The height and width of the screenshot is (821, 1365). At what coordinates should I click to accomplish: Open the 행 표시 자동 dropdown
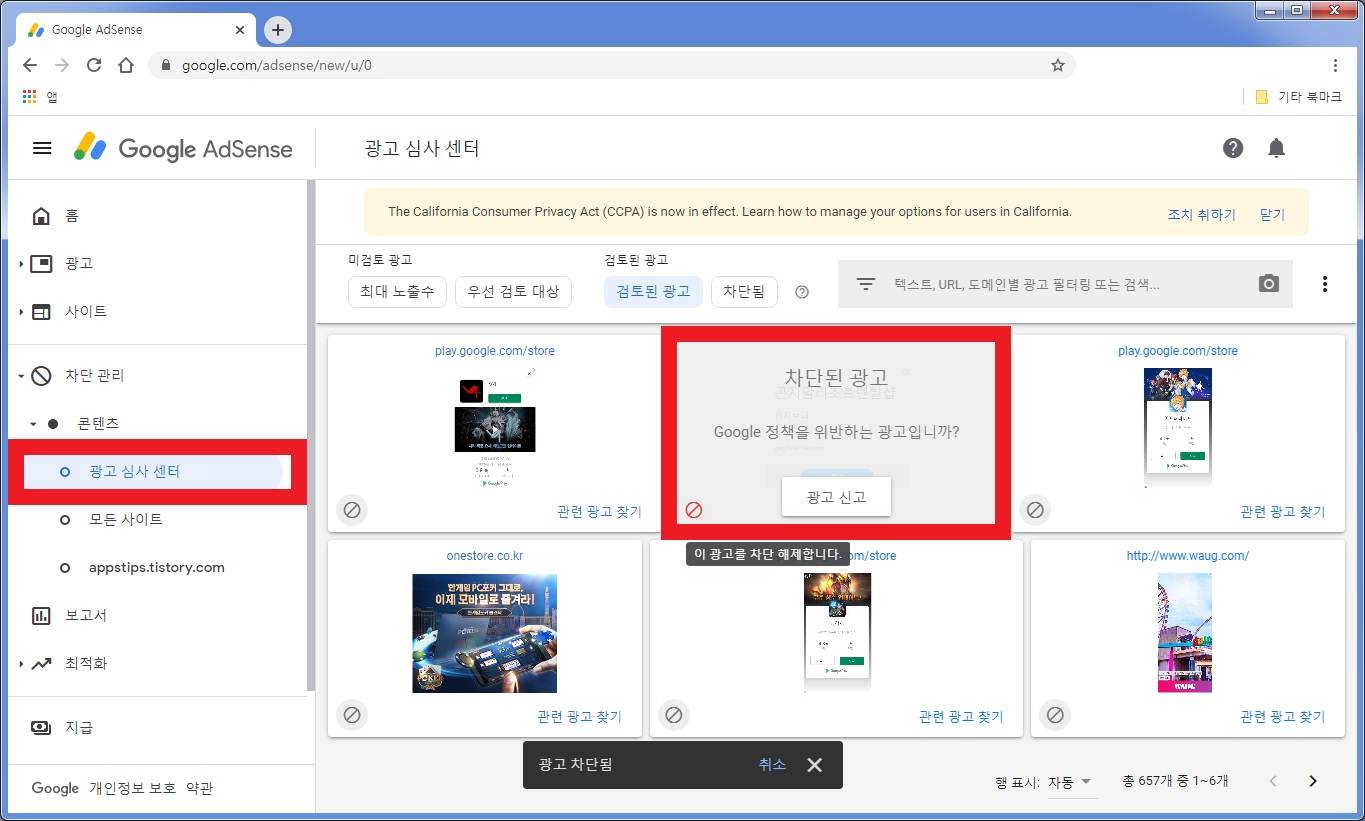click(x=1070, y=782)
